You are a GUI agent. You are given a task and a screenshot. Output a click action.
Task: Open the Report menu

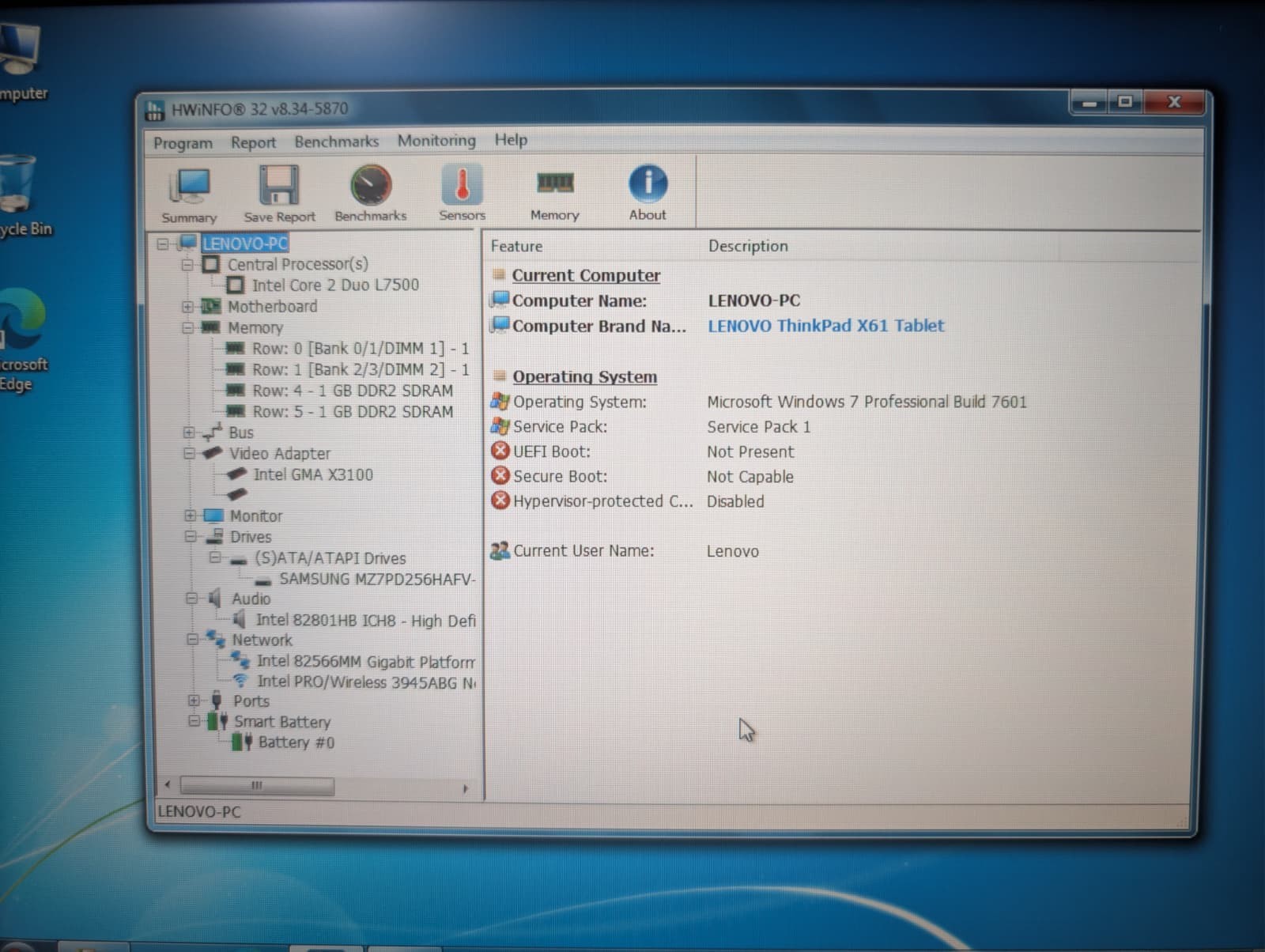253,142
